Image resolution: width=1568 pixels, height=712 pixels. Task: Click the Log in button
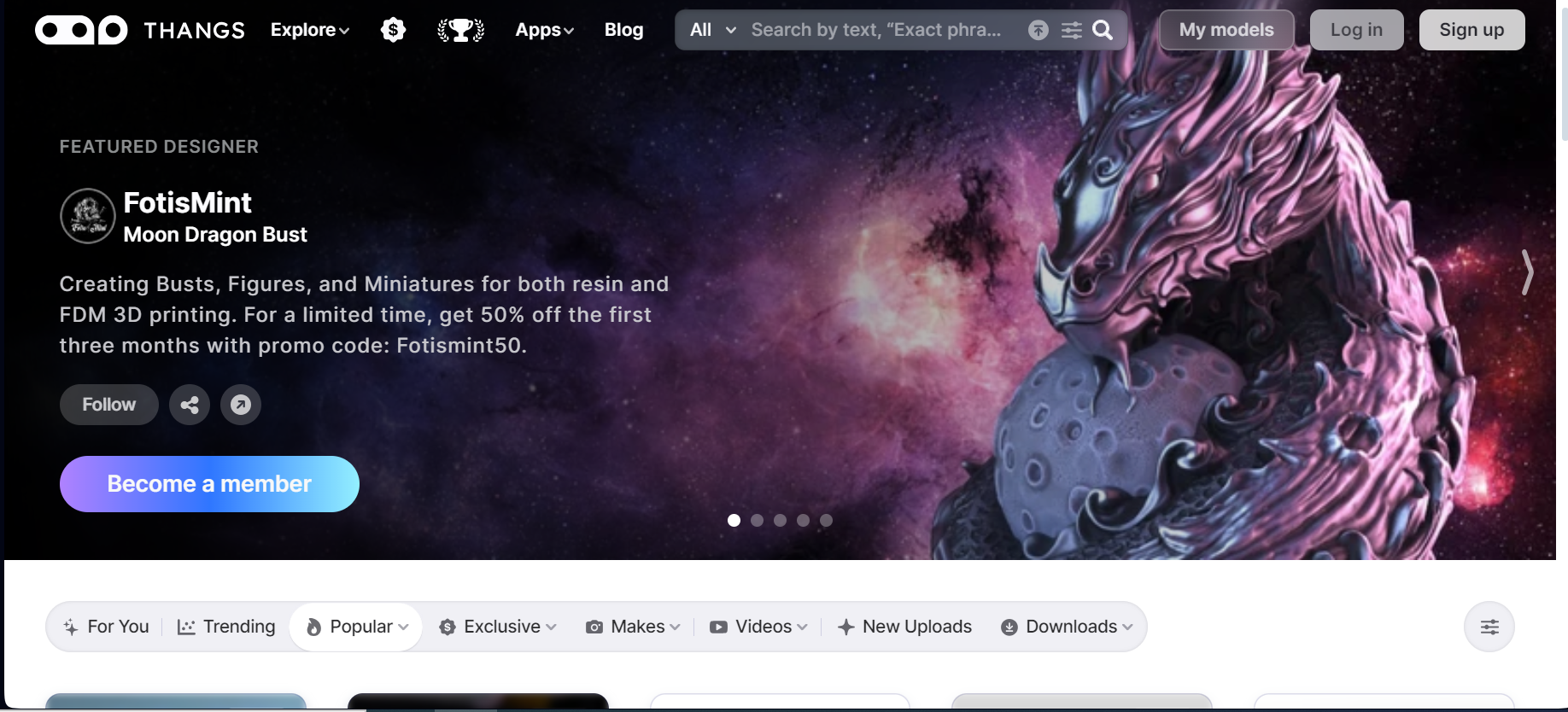[x=1356, y=30]
